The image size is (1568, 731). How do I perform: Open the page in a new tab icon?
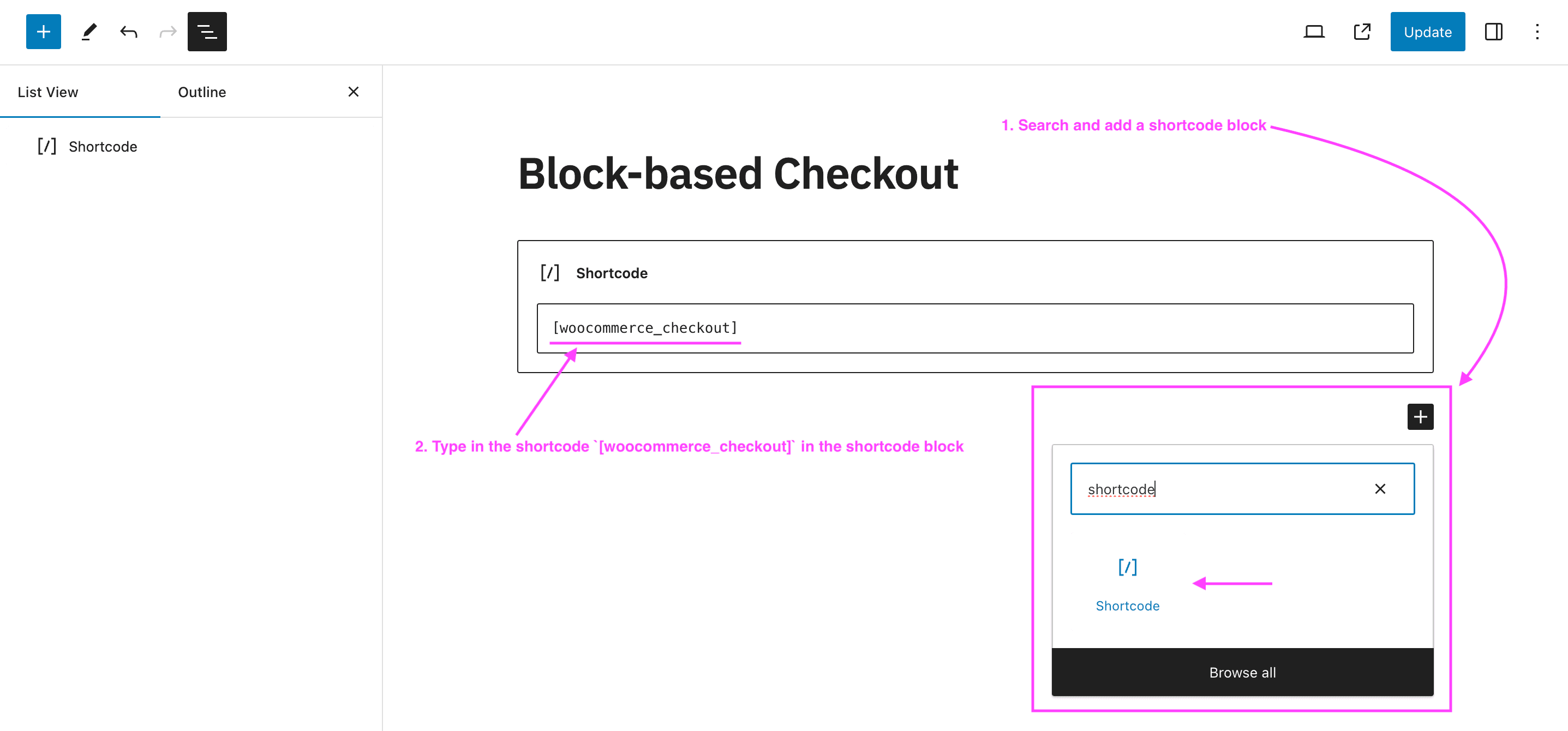click(x=1362, y=32)
